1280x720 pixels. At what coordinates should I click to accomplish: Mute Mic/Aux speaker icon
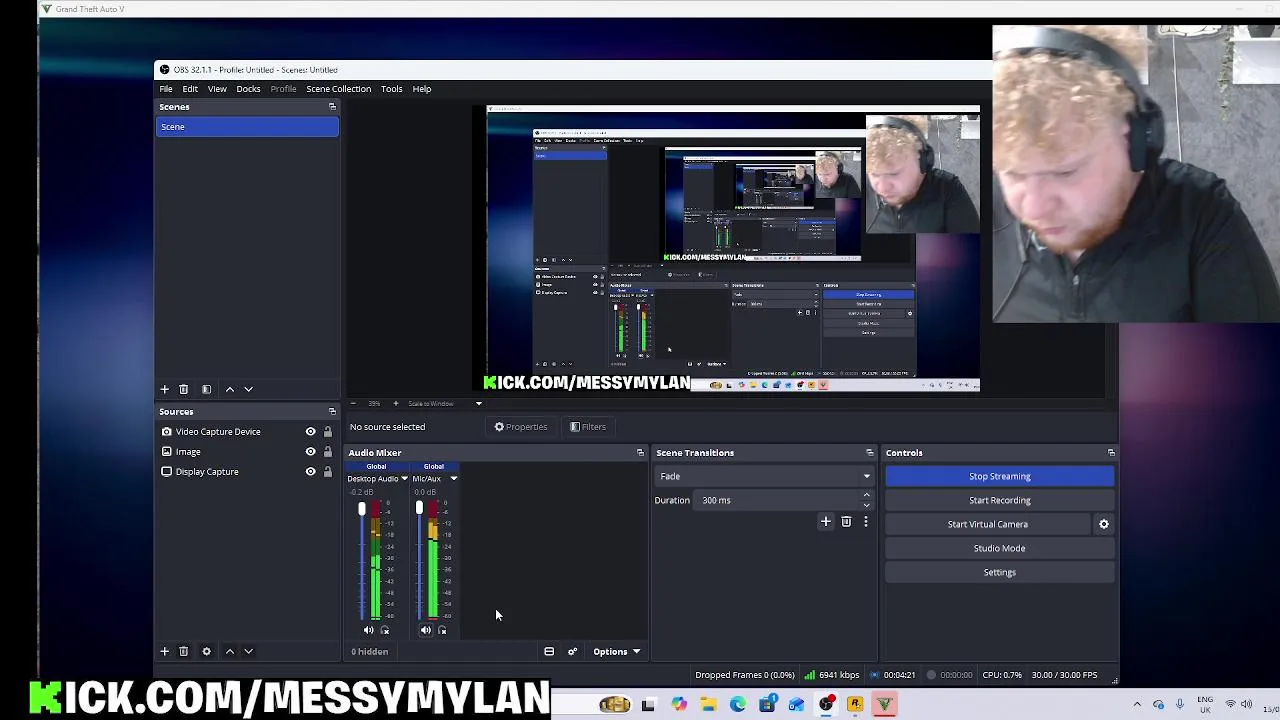tap(425, 630)
